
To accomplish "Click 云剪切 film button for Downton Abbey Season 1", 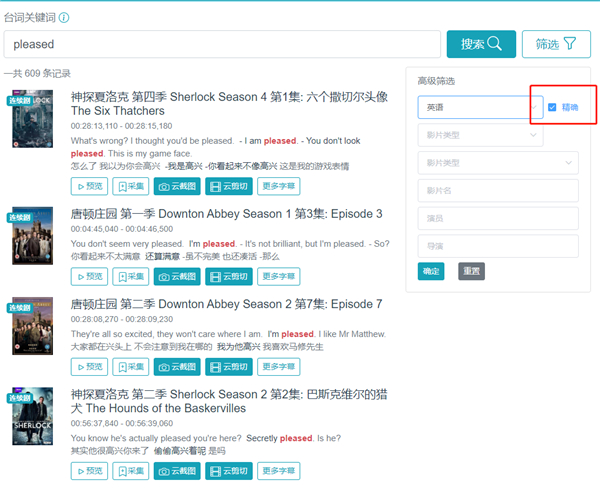I will click(229, 277).
